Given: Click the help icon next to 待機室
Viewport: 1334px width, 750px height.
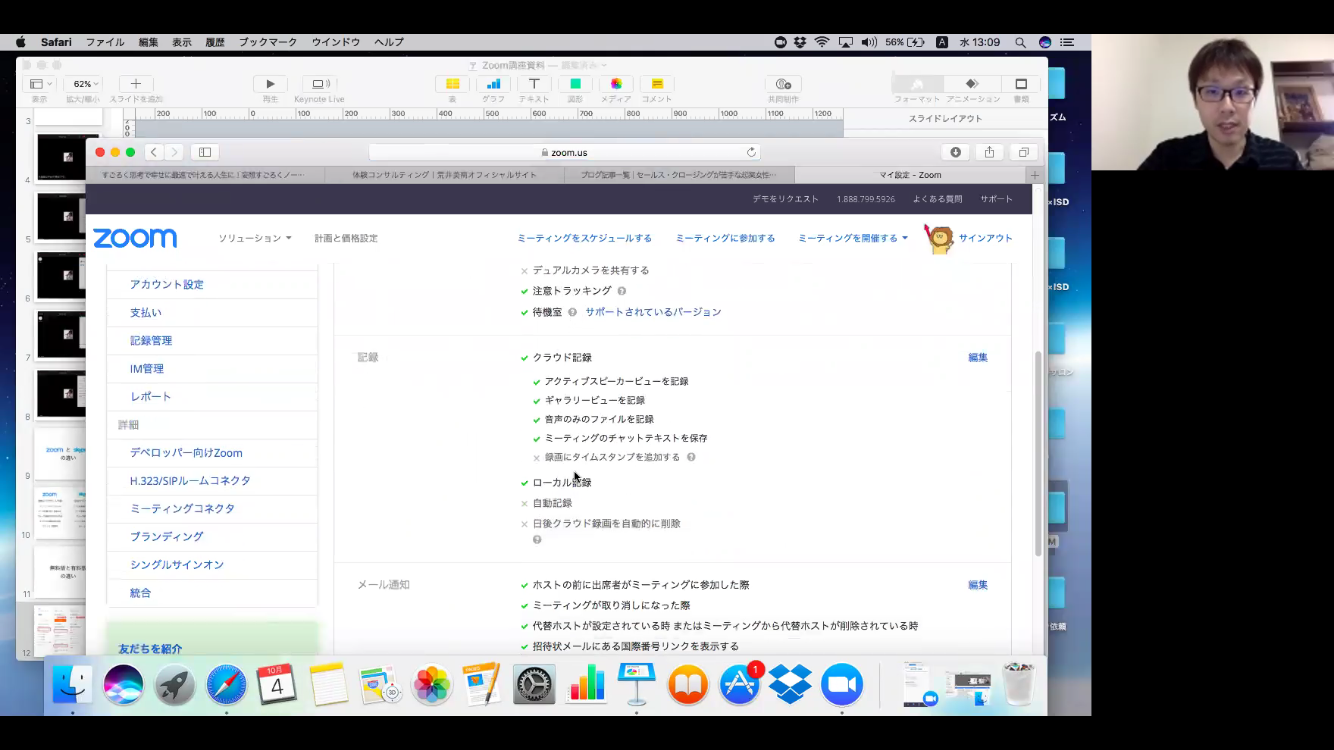Looking at the screenshot, I should 573,312.
